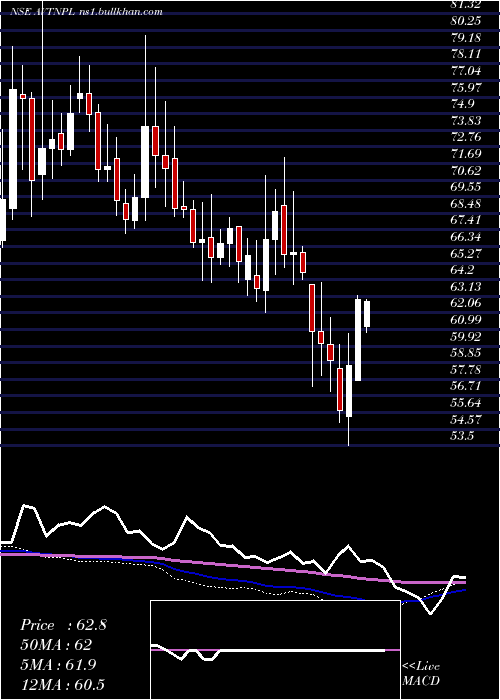This screenshot has width=500, height=700.
Task: Click the <<Live MACD label
Action: [421, 674]
